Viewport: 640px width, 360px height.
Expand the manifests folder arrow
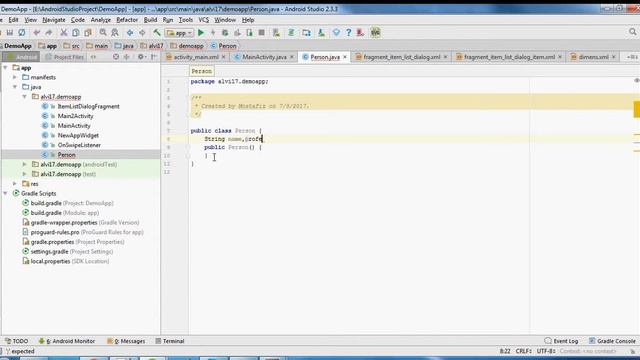coord(15,77)
